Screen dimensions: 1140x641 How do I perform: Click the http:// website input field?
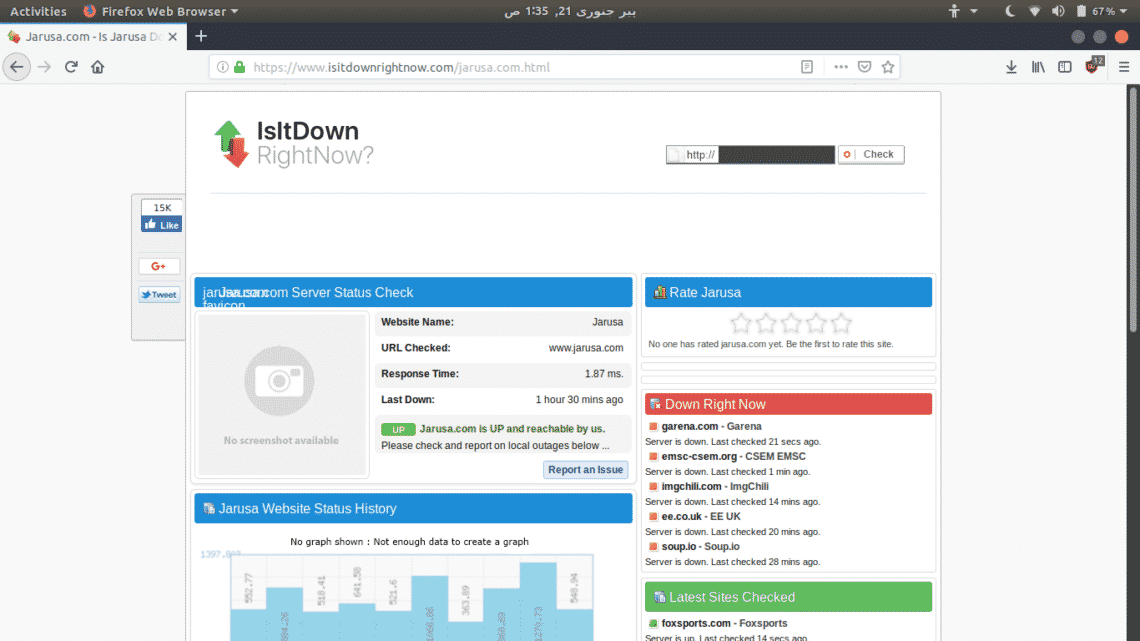[750, 154]
